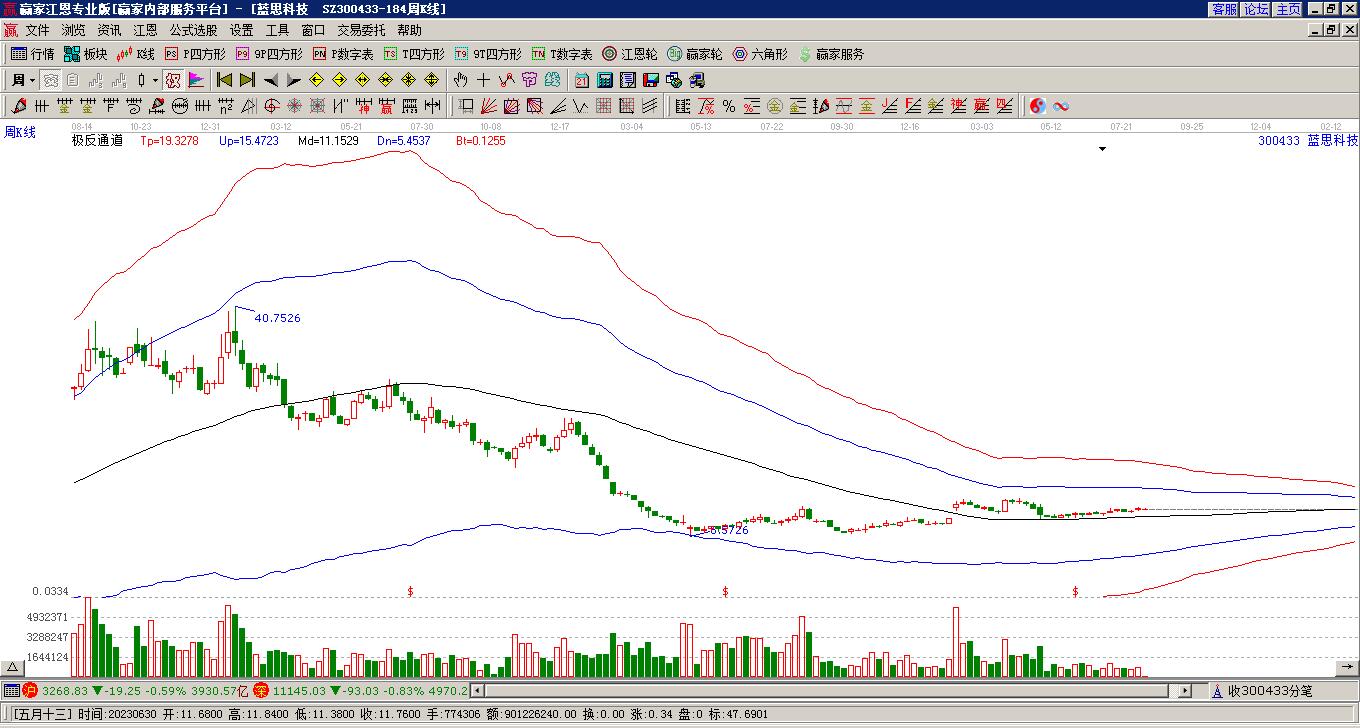Select the red pencil drawing tool
Screen dimensions: 1360x728
click(x=19, y=106)
